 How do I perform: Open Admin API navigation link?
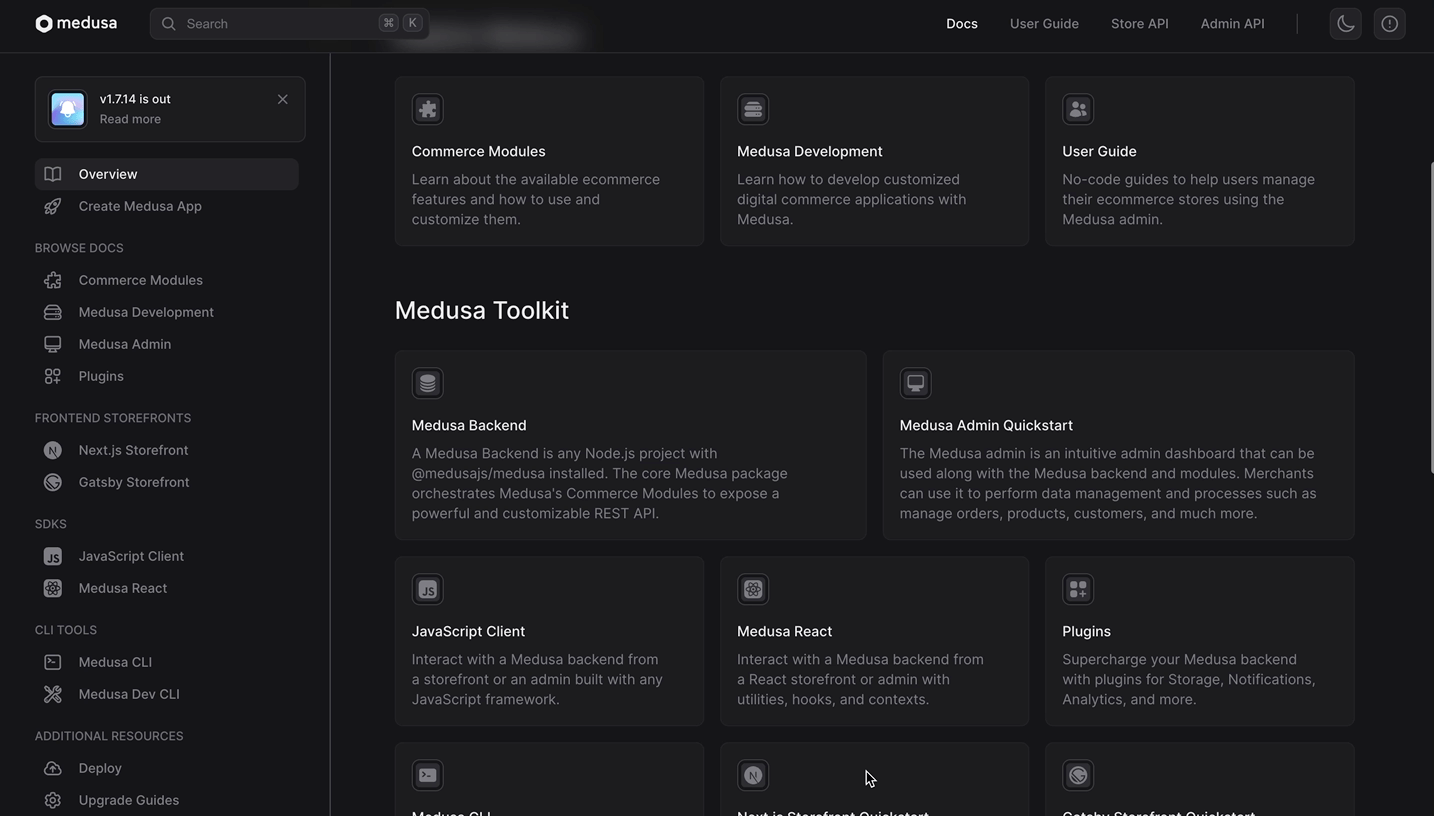coord(1233,23)
